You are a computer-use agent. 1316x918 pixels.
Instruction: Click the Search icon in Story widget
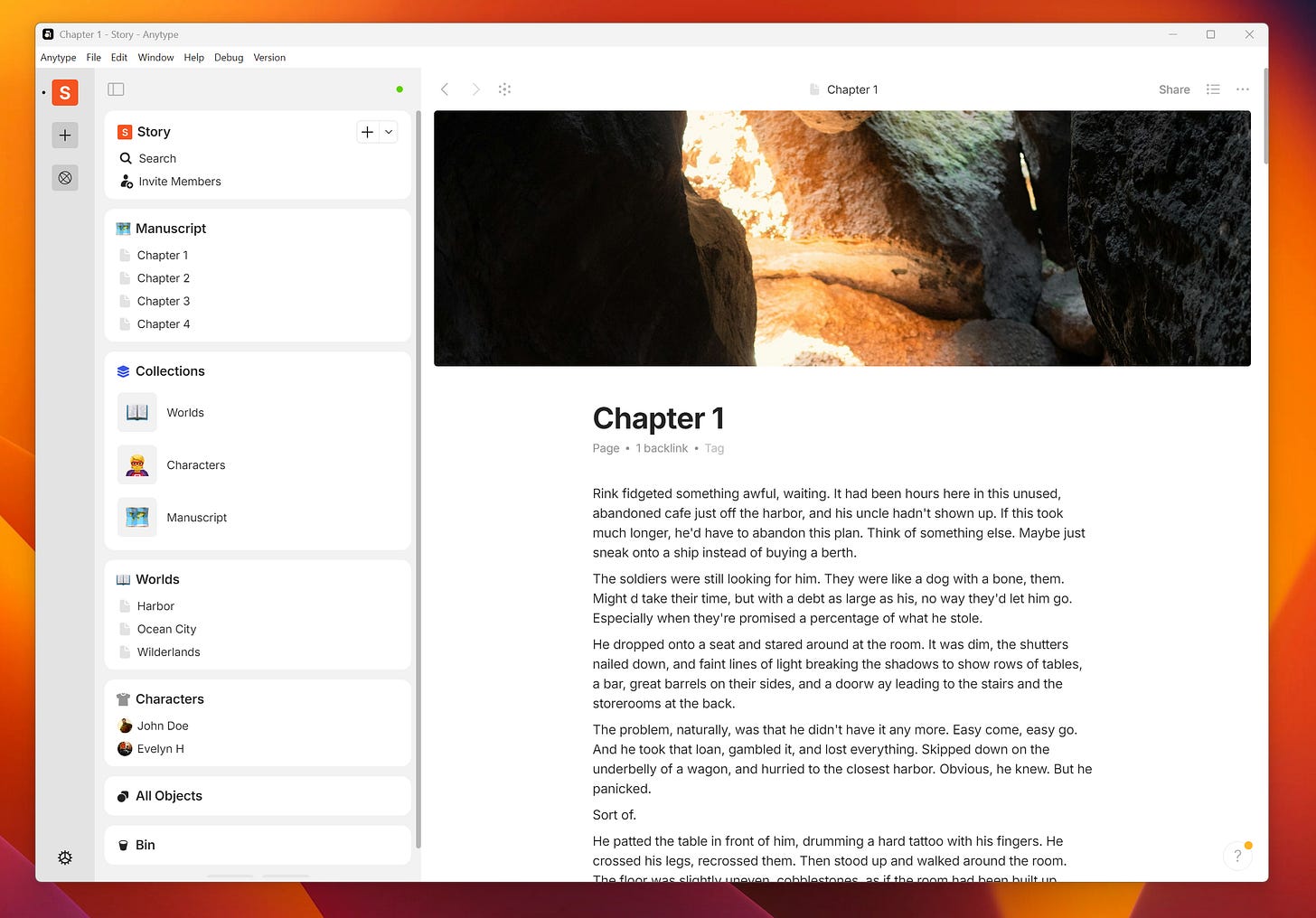[126, 158]
